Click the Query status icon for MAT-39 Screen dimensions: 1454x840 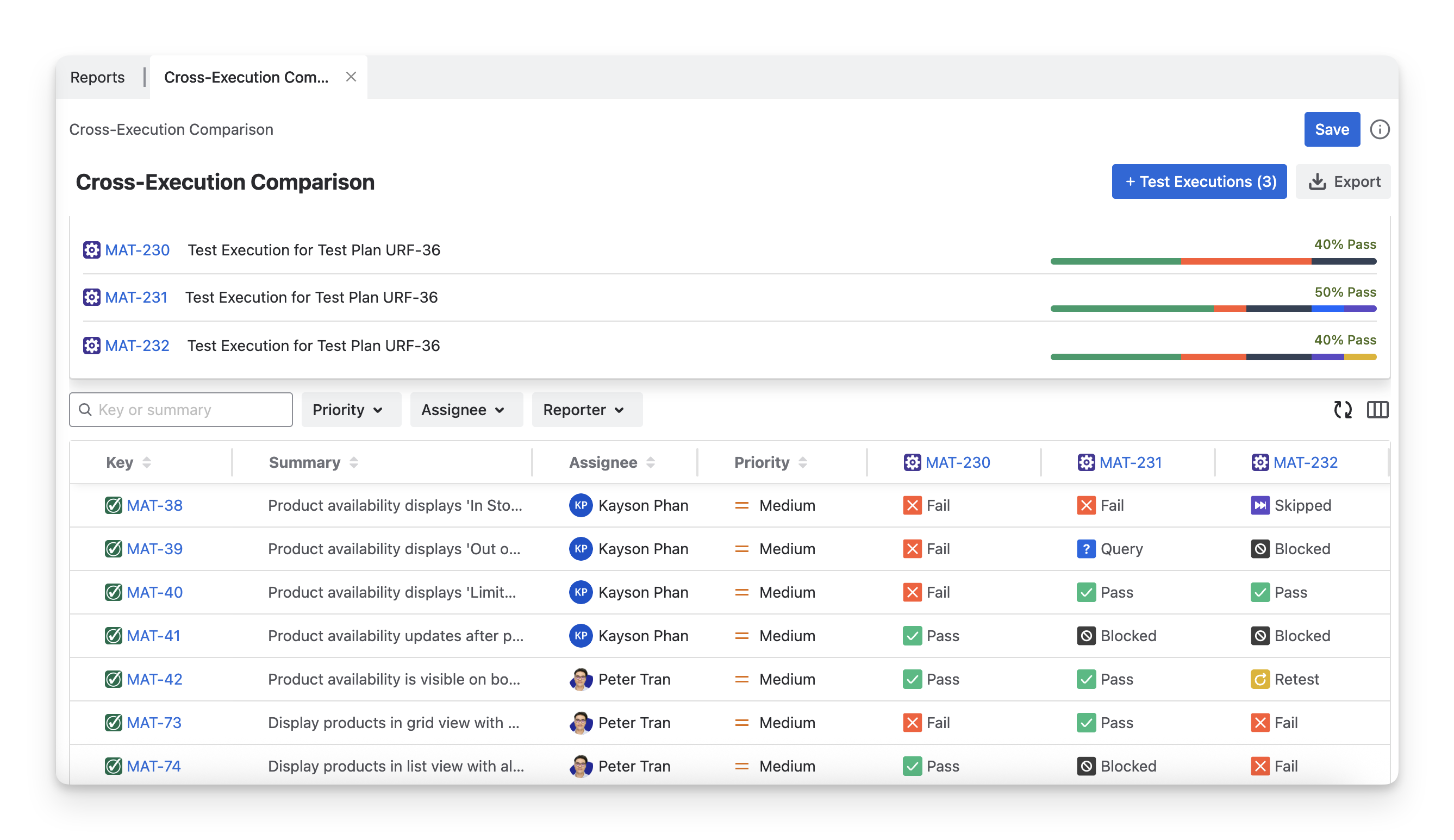tap(1086, 549)
